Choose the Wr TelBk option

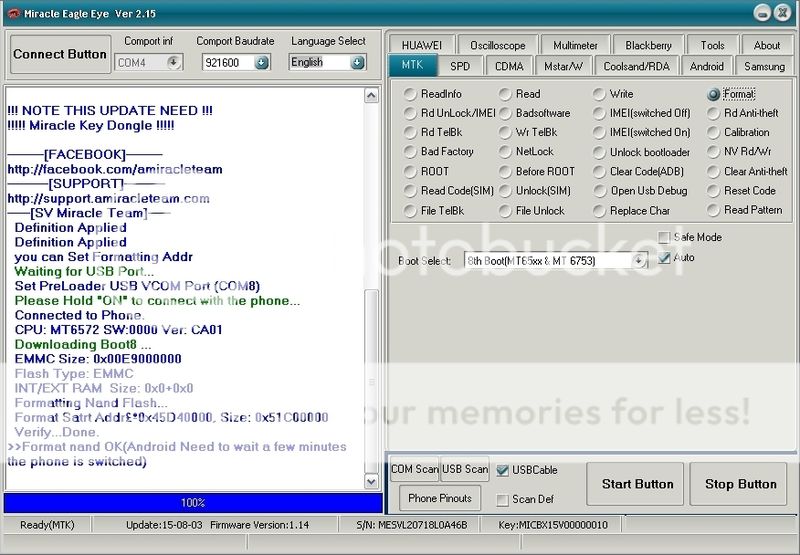[x=528, y=132]
